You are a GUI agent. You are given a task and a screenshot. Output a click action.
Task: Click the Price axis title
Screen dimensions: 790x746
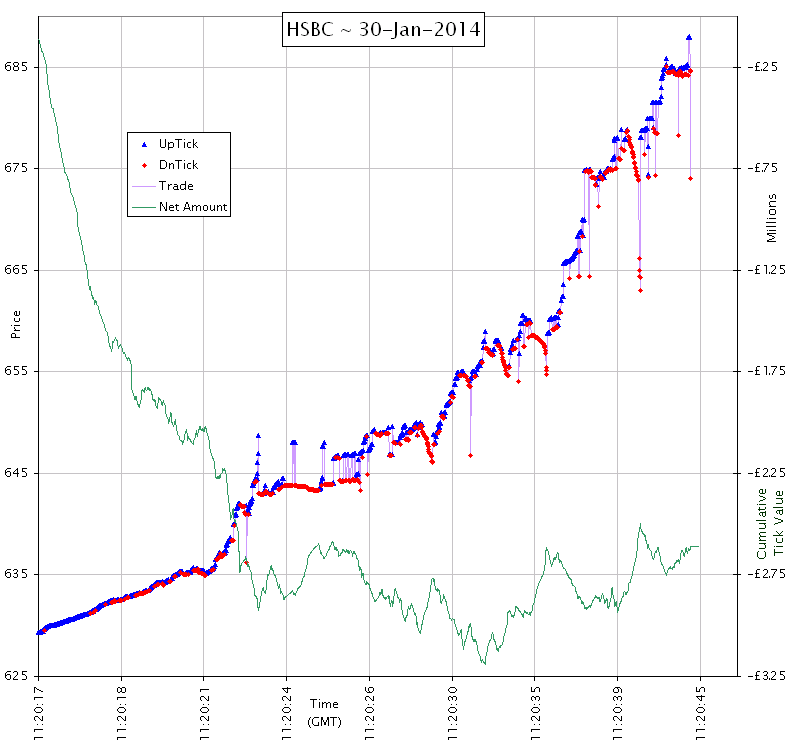pos(16,324)
